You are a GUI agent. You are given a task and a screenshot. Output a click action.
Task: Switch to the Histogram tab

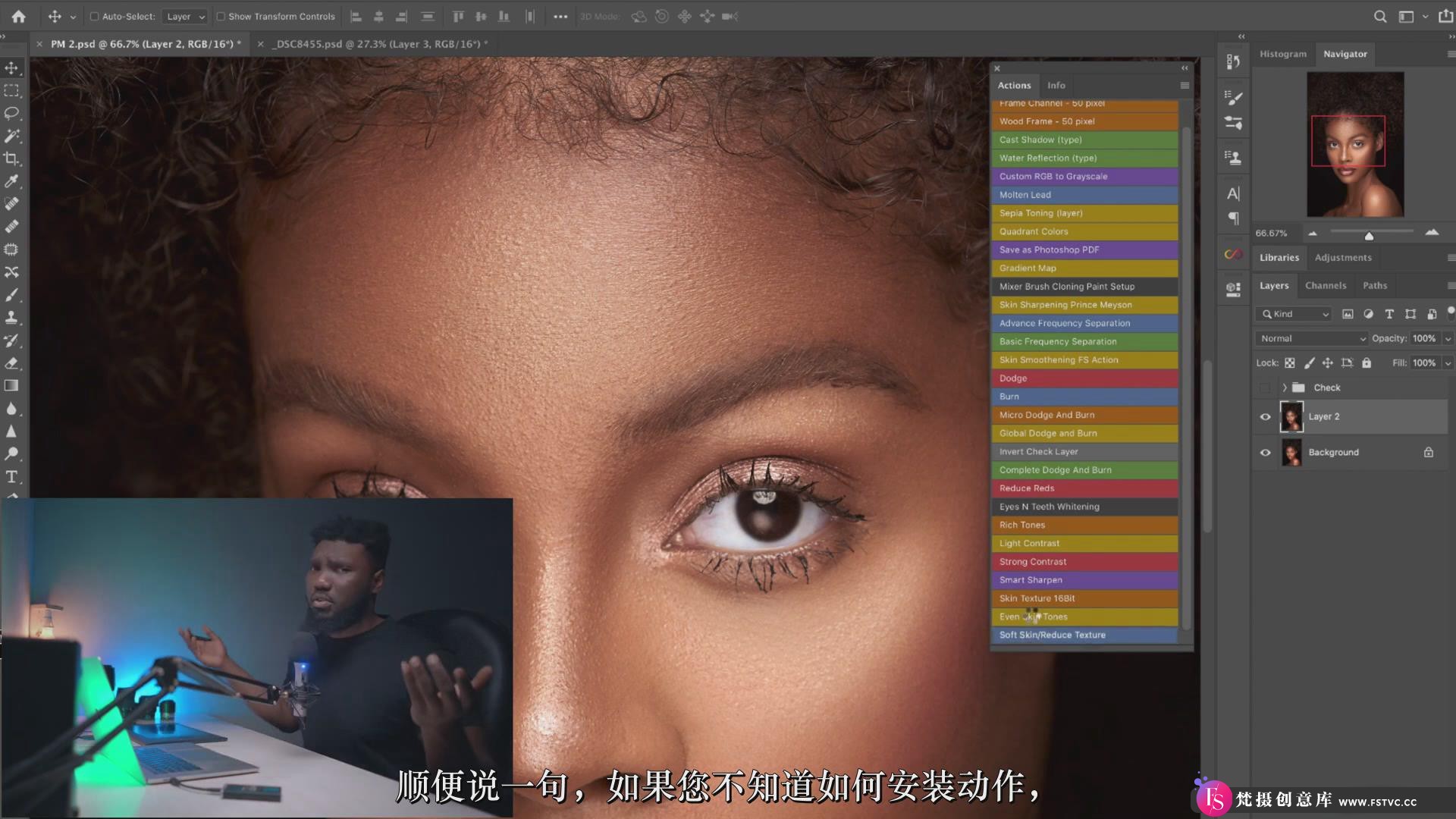pos(1283,54)
